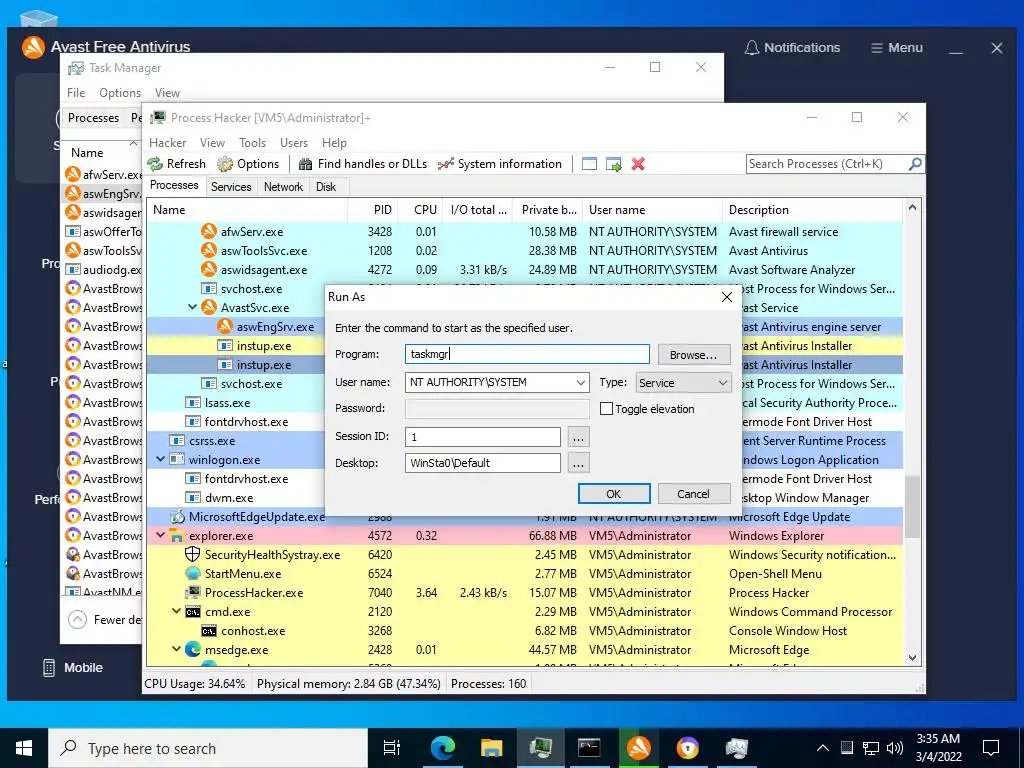
Task: Open Avast Notifications bell
Action: point(752,48)
